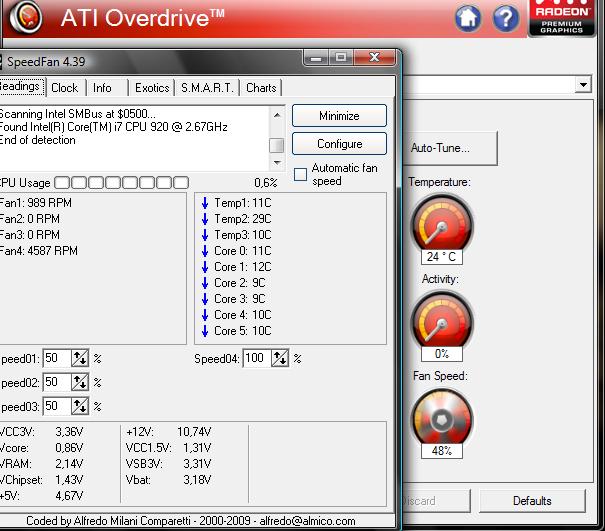This screenshot has width=605, height=531.
Task: Click the down arrow beside Core 4
Action: (x=205, y=315)
